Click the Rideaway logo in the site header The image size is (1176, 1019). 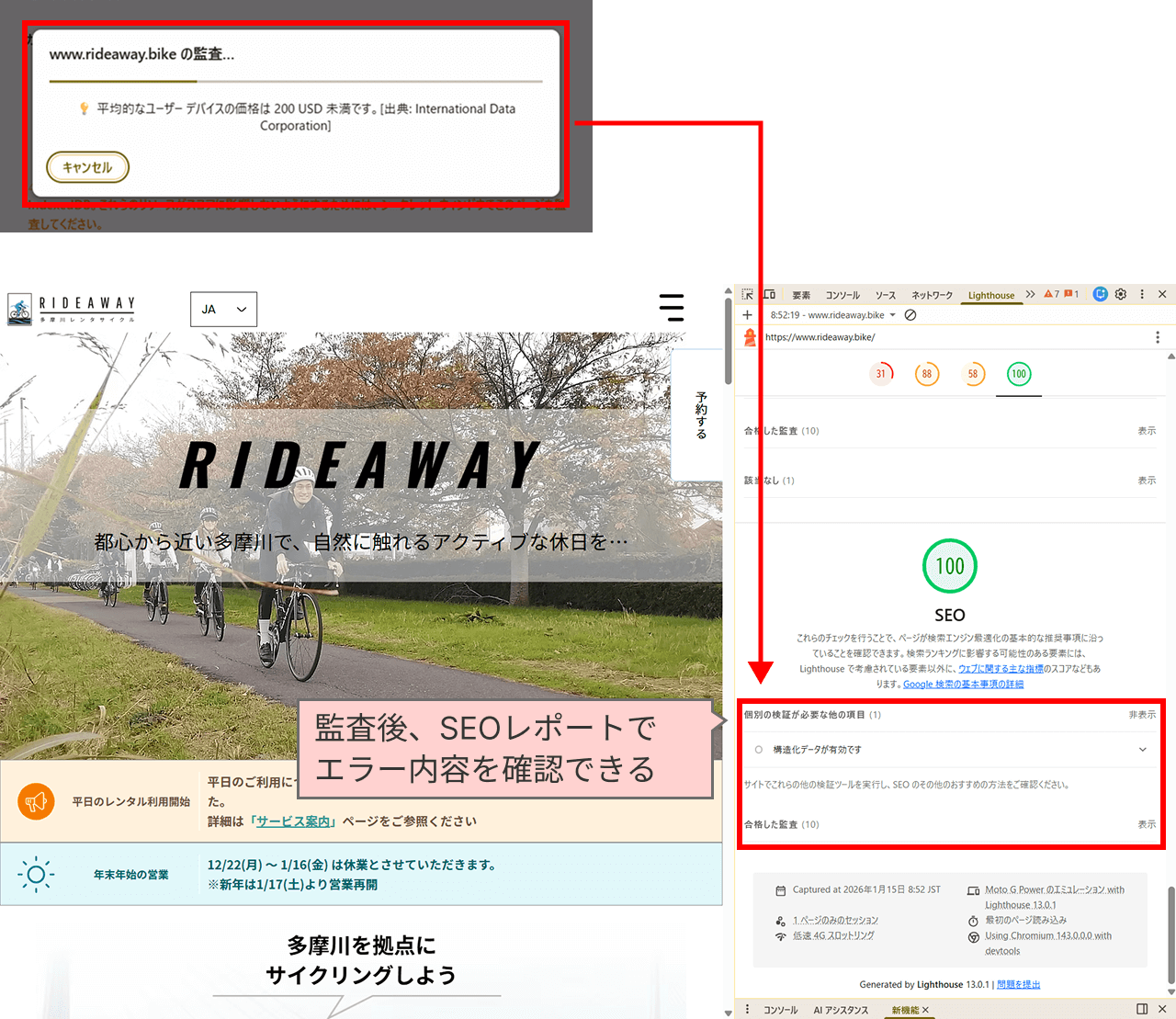click(72, 309)
